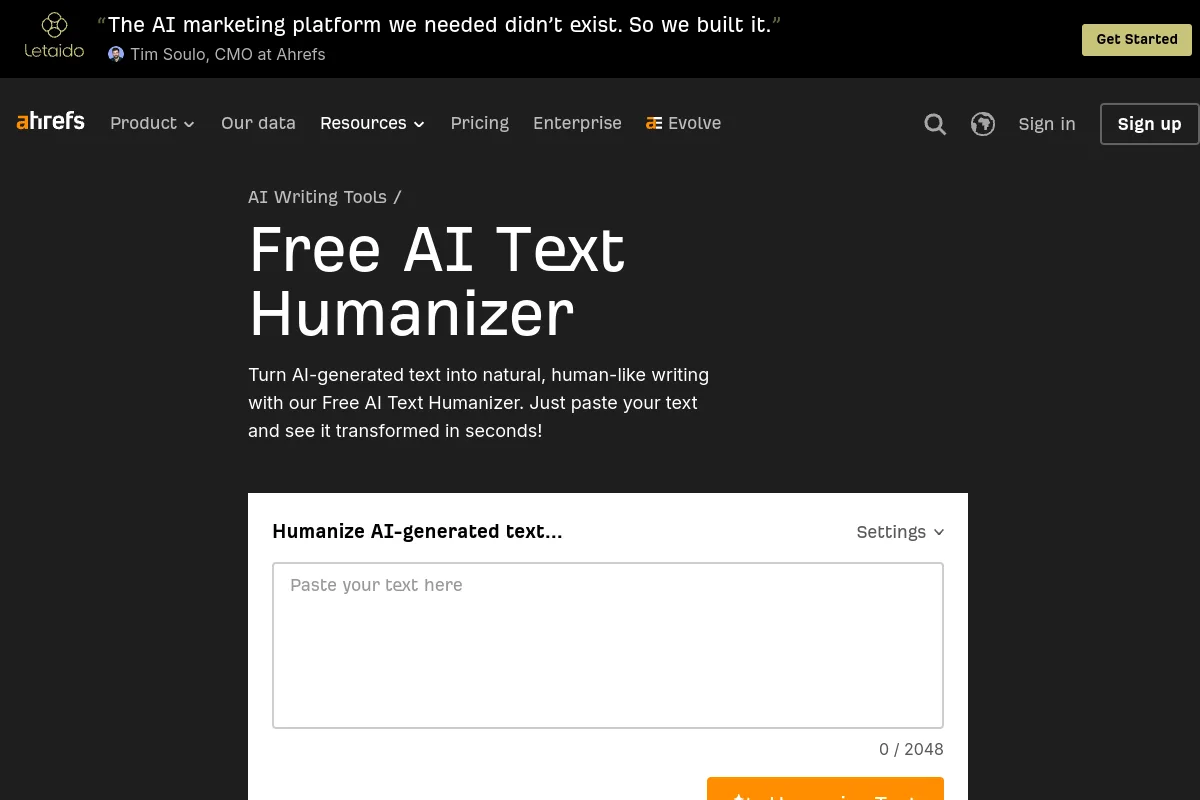Expand the Resources menu
The width and height of the screenshot is (1200, 800).
[372, 123]
